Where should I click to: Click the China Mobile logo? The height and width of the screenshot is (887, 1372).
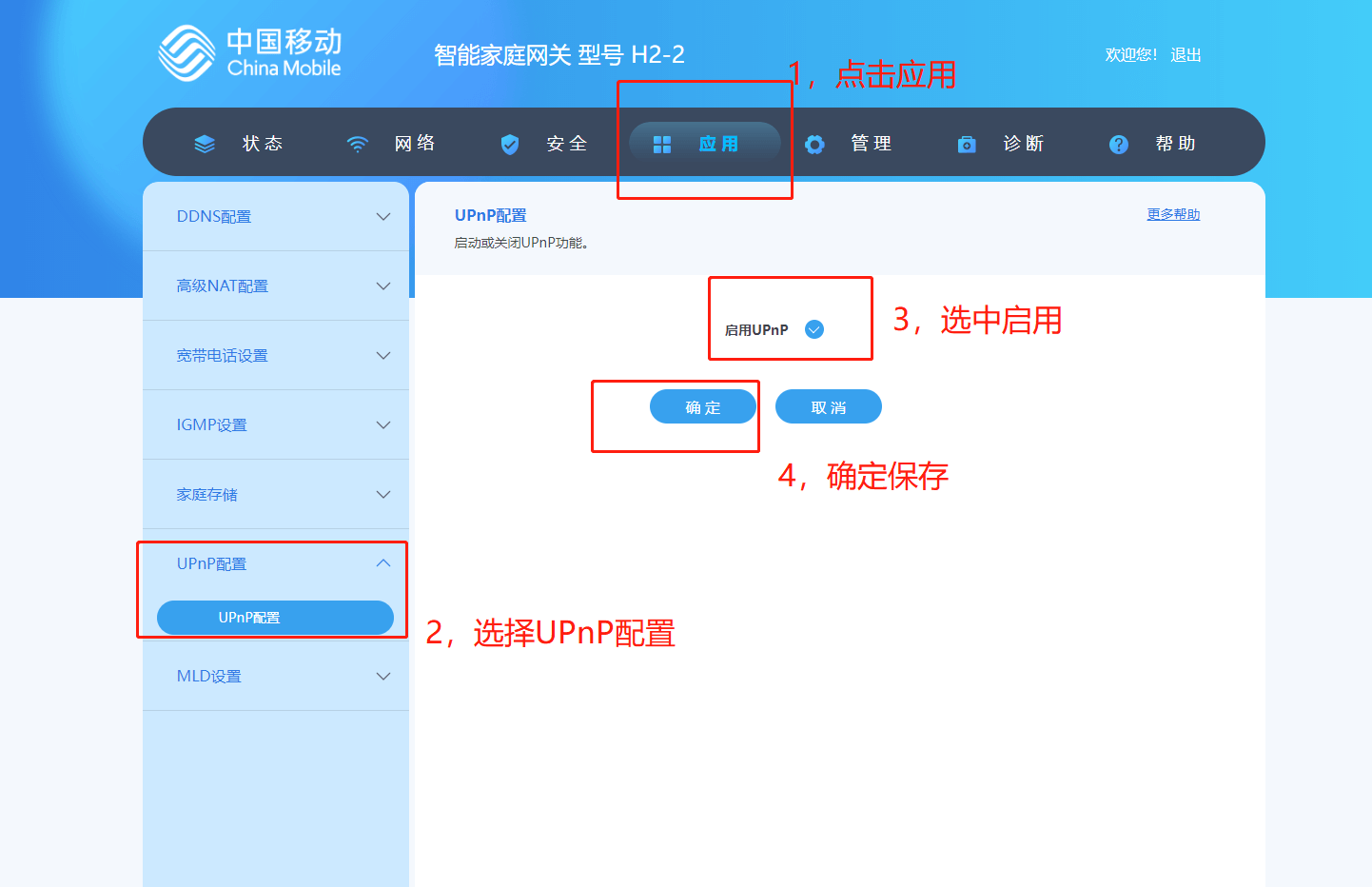249,51
